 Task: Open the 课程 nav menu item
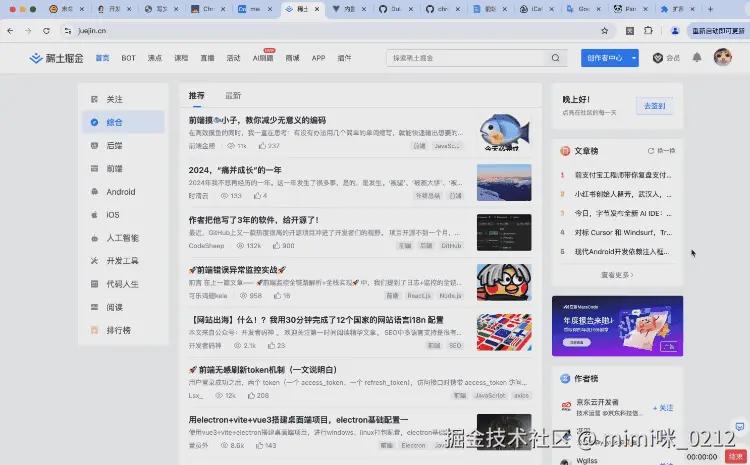click(181, 58)
